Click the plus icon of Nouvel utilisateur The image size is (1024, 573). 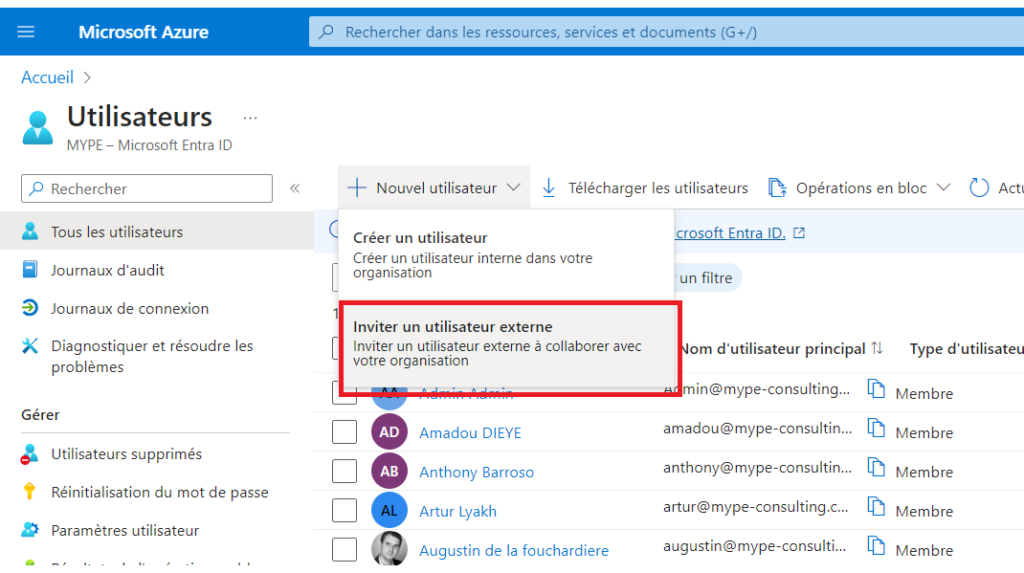pyautogui.click(x=357, y=188)
